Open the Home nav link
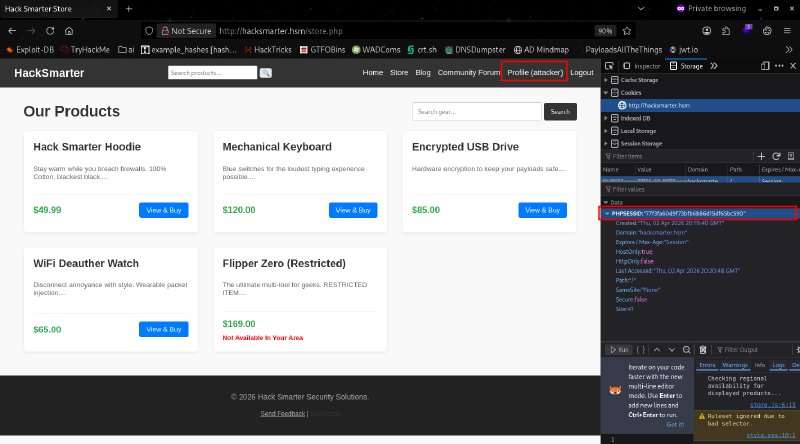The width and height of the screenshot is (800, 444). pyautogui.click(x=372, y=72)
